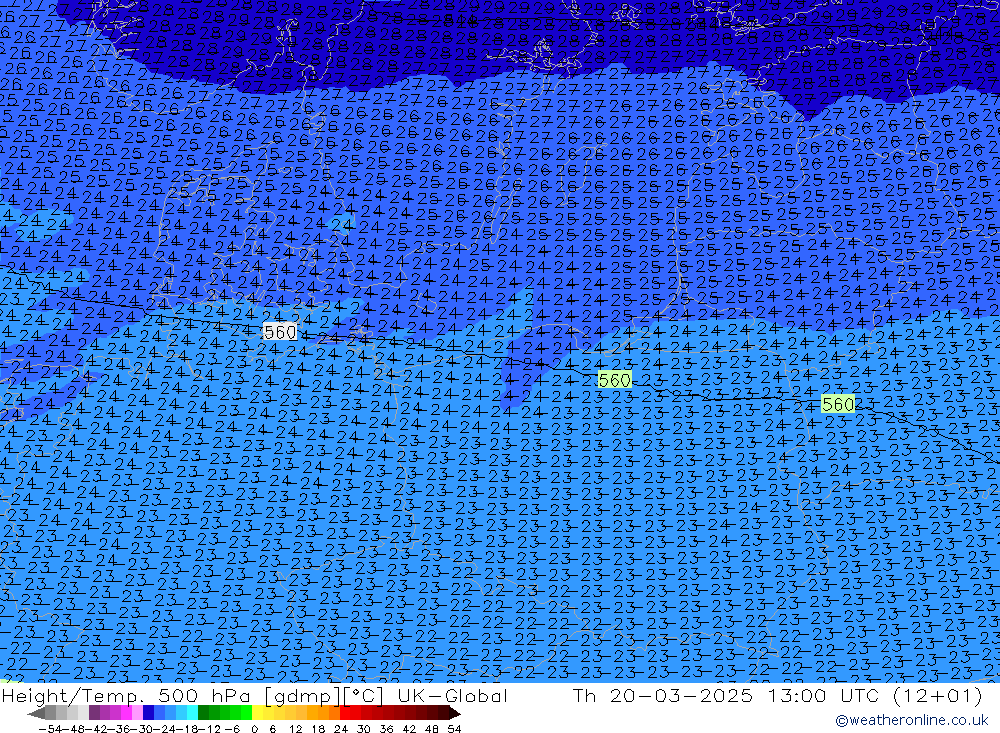The width and height of the screenshot is (1000, 733).
Task: Click the legend value '30'
Action: point(364,729)
